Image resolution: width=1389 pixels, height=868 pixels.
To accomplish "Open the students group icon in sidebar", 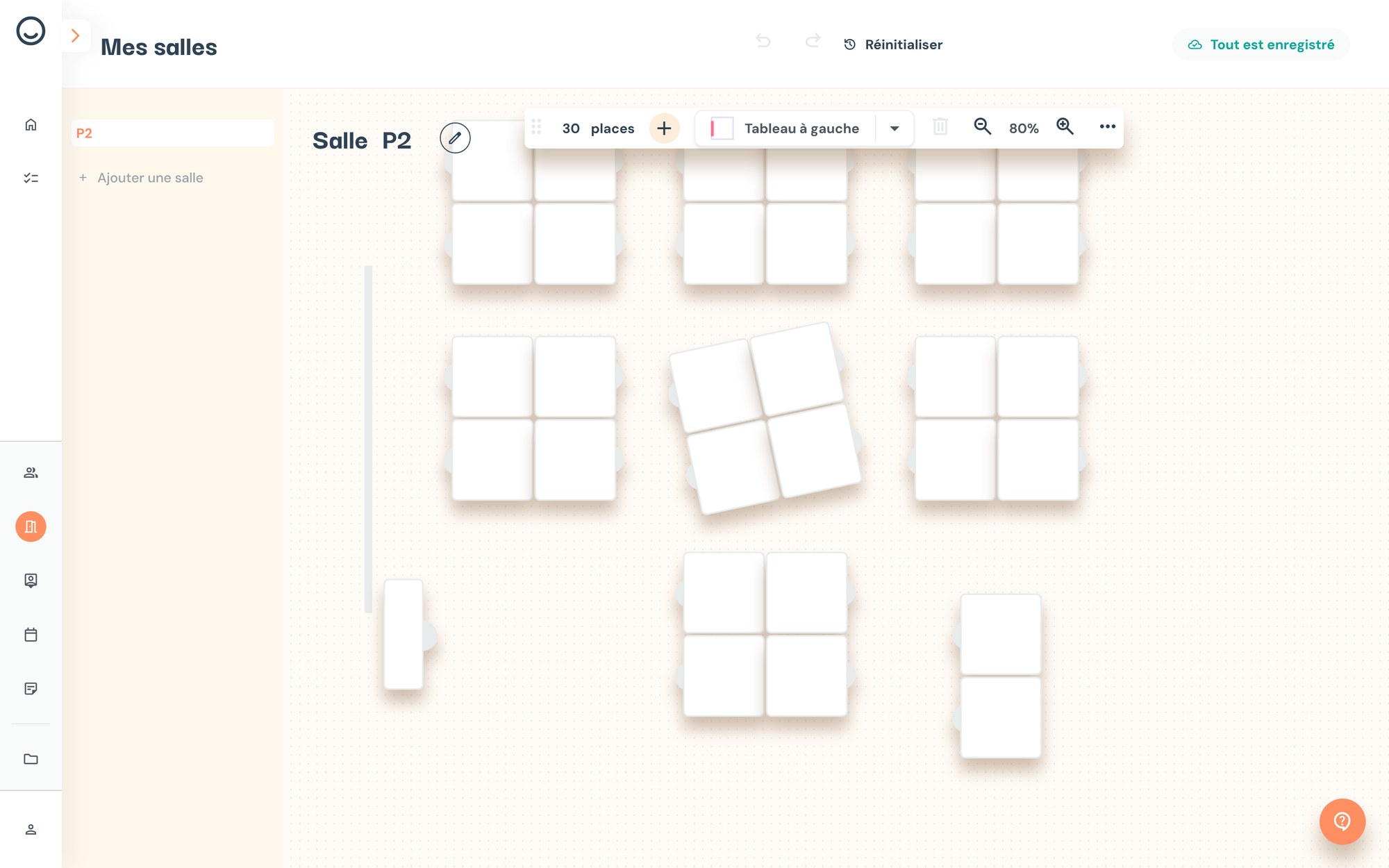I will tap(31, 473).
